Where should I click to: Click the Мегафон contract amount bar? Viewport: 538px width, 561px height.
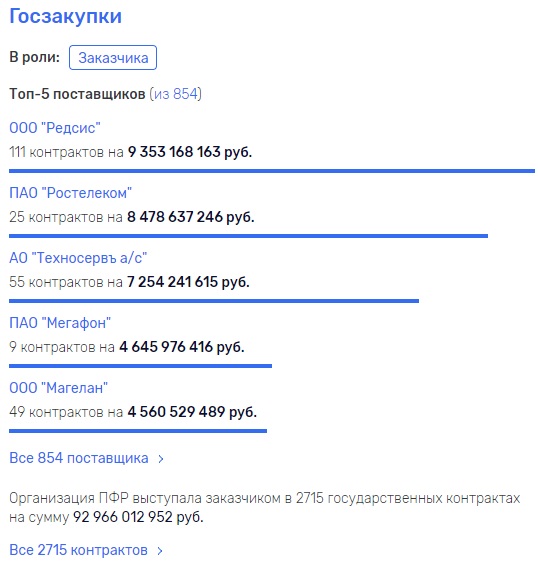pos(141,366)
